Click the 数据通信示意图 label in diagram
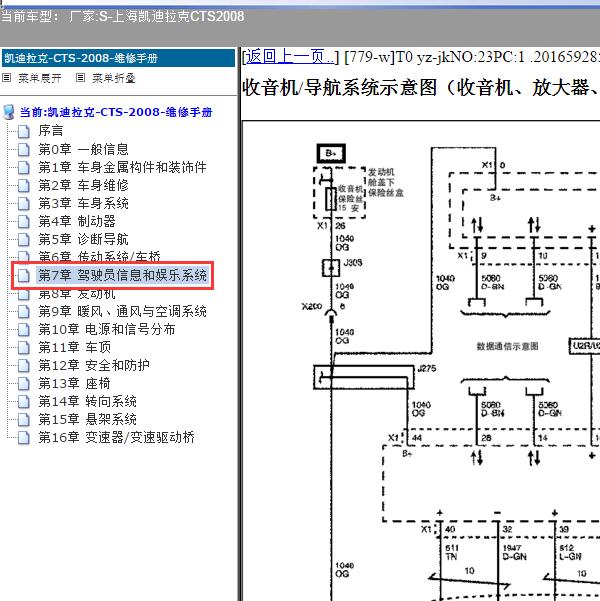600x601 pixels. (x=507, y=346)
